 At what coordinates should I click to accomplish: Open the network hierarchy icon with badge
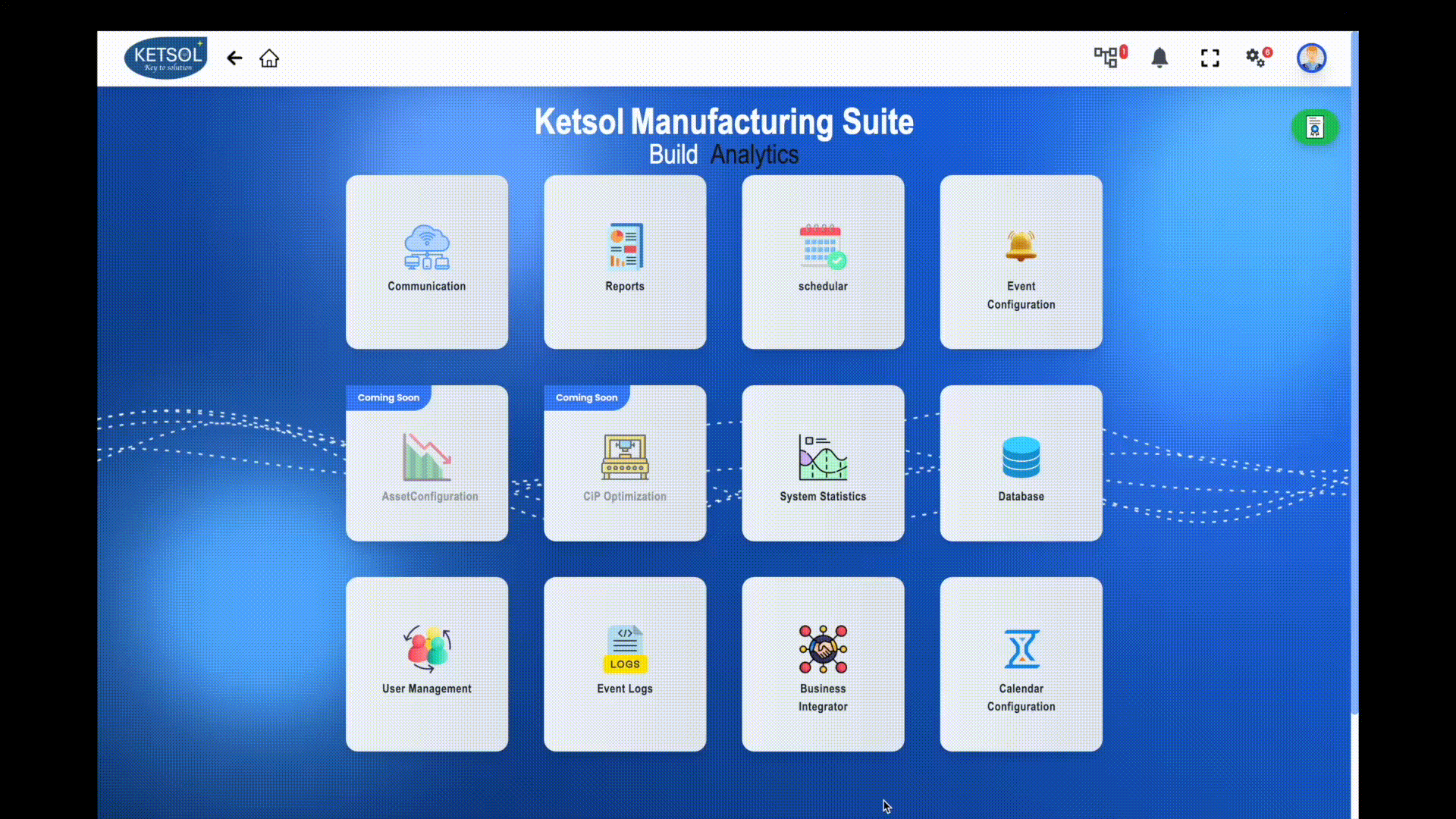pyautogui.click(x=1110, y=56)
